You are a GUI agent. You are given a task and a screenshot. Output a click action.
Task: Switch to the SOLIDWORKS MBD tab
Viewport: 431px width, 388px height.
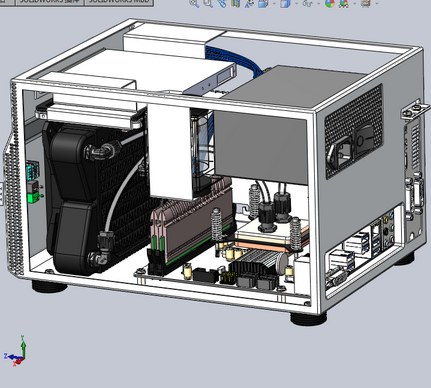[119, 2]
